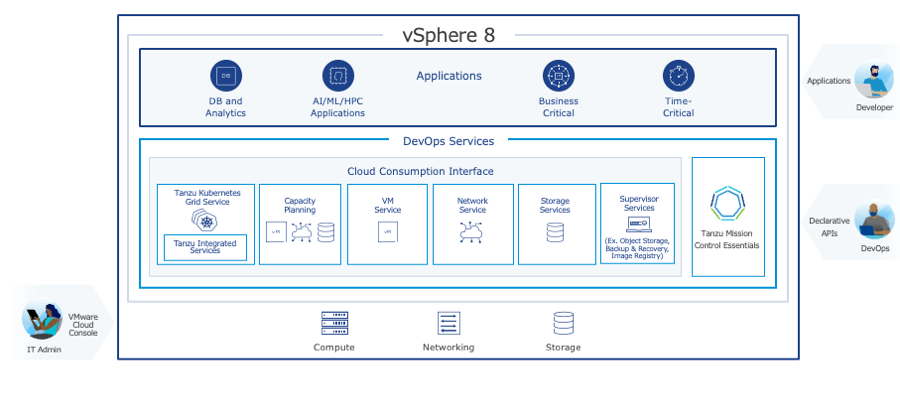The width and height of the screenshot is (900, 414).
Task: Click the IT Admin label
Action: point(44,349)
